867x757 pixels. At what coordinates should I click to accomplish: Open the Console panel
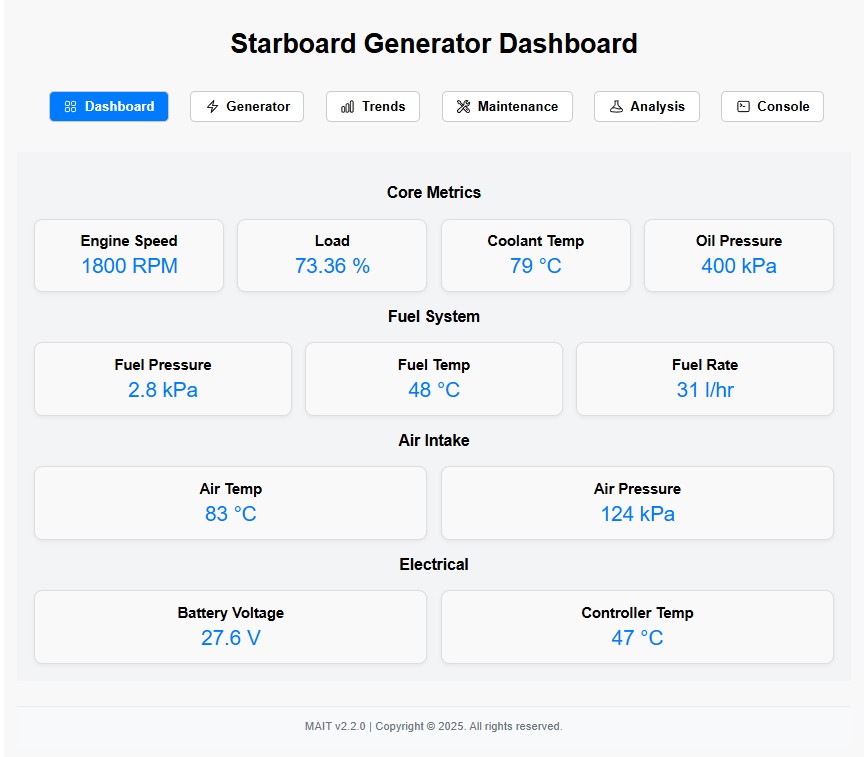[x=772, y=106]
